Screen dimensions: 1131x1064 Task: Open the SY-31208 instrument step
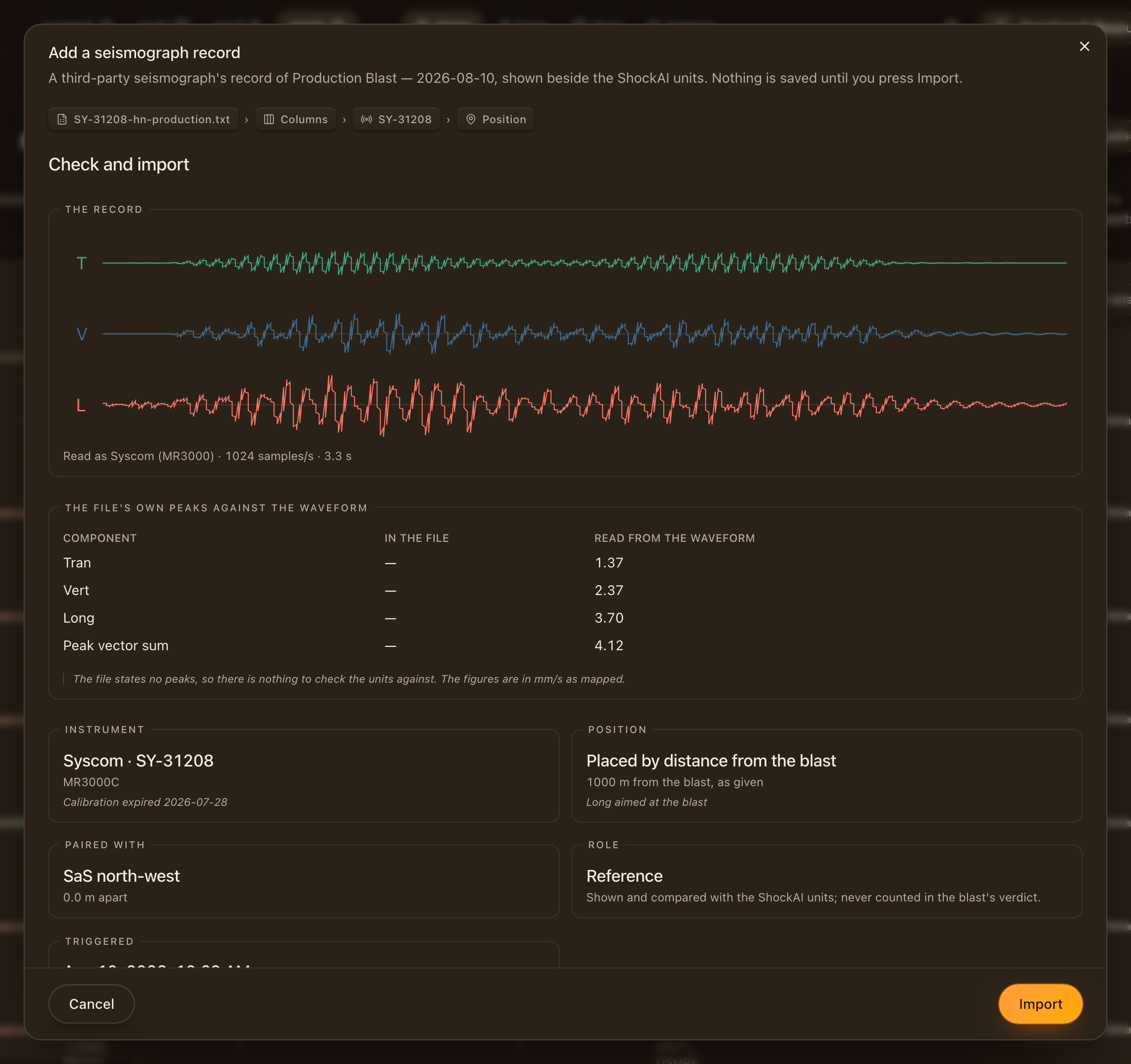pyautogui.click(x=396, y=120)
